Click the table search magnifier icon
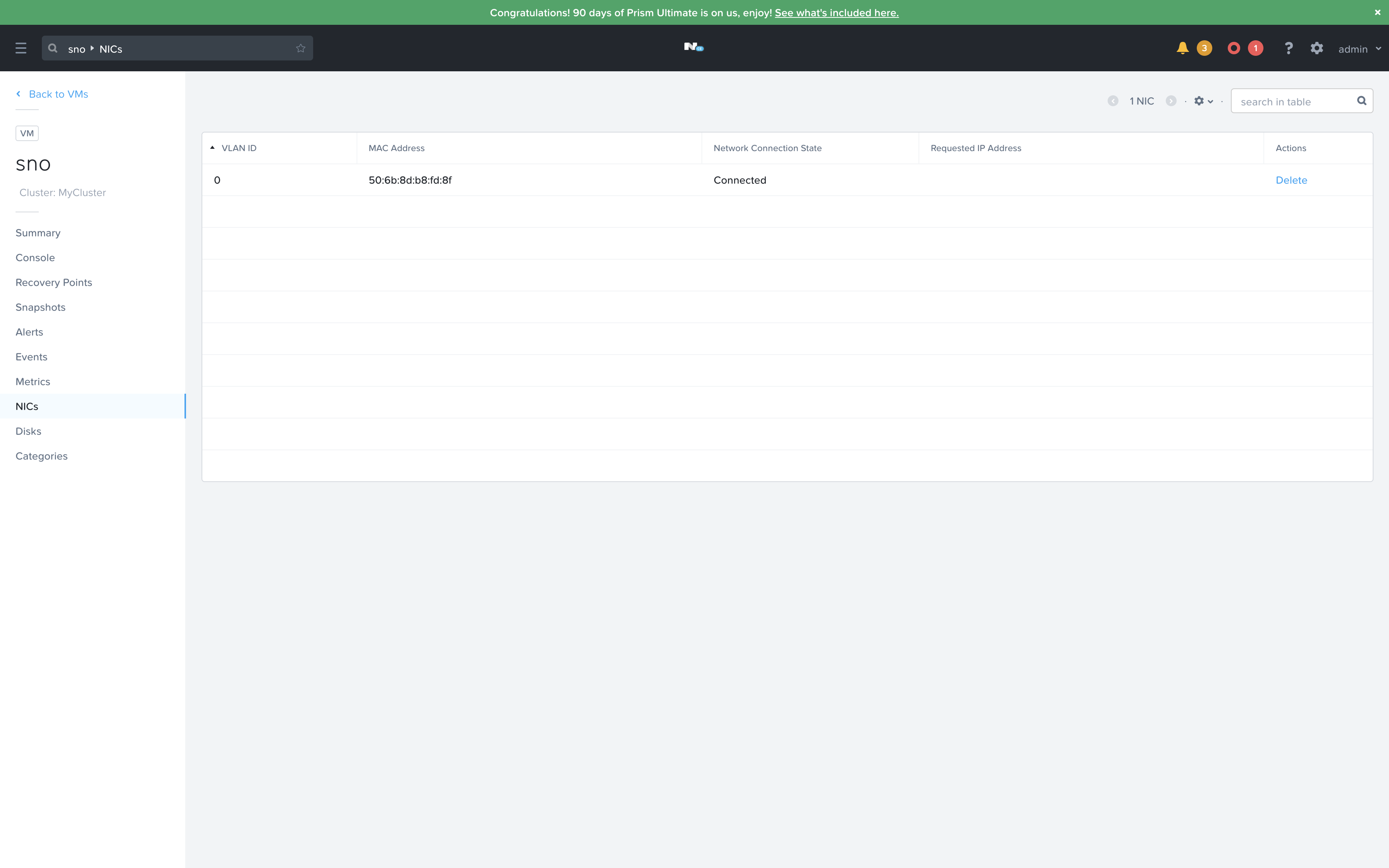Viewport: 1389px width, 868px height. point(1361,101)
